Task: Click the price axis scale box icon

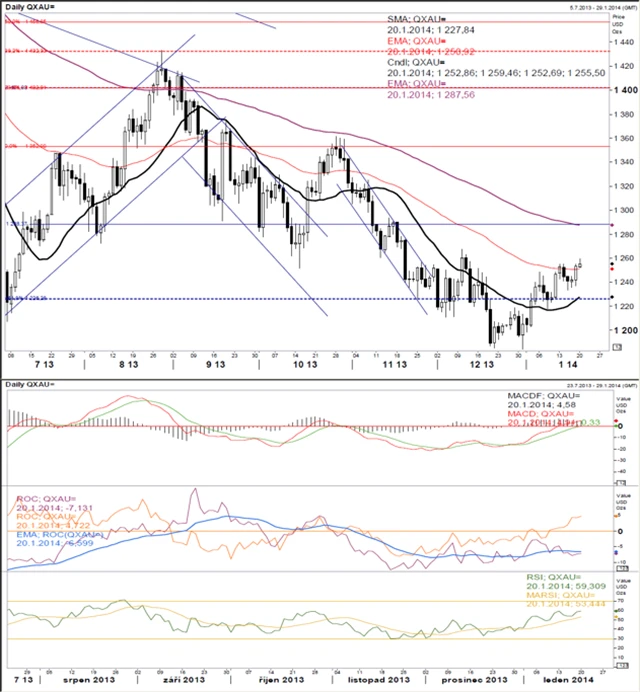Action: (x=617, y=347)
